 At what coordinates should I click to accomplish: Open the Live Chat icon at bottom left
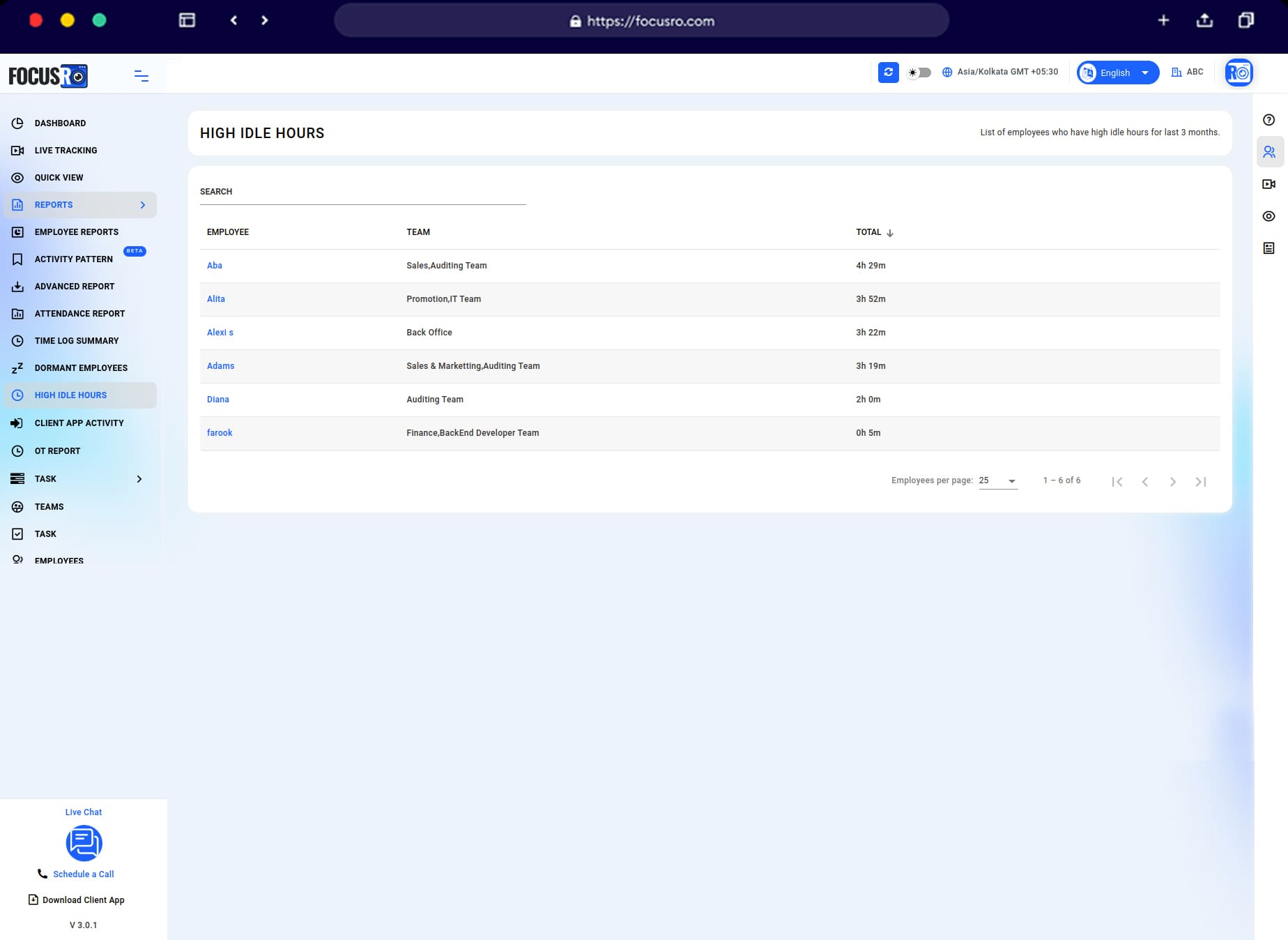point(84,843)
